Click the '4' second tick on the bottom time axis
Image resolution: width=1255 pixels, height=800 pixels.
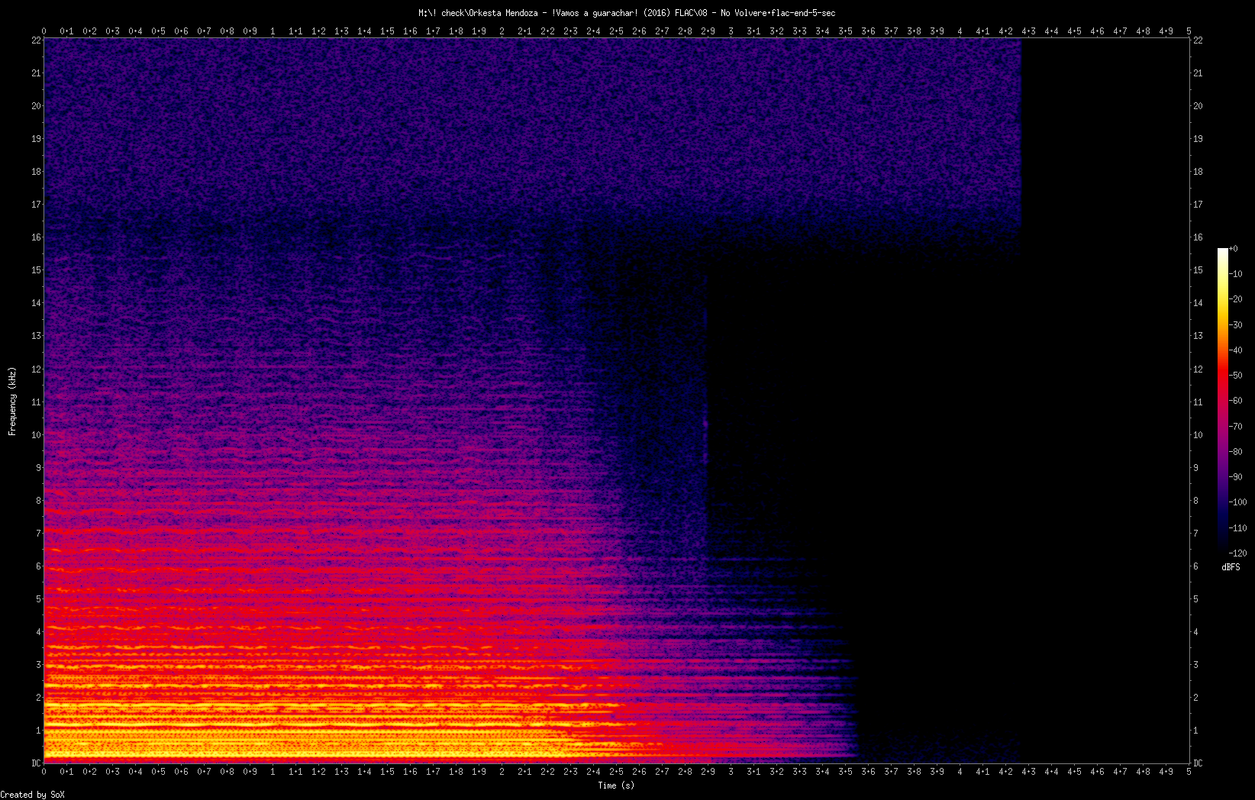coord(960,771)
